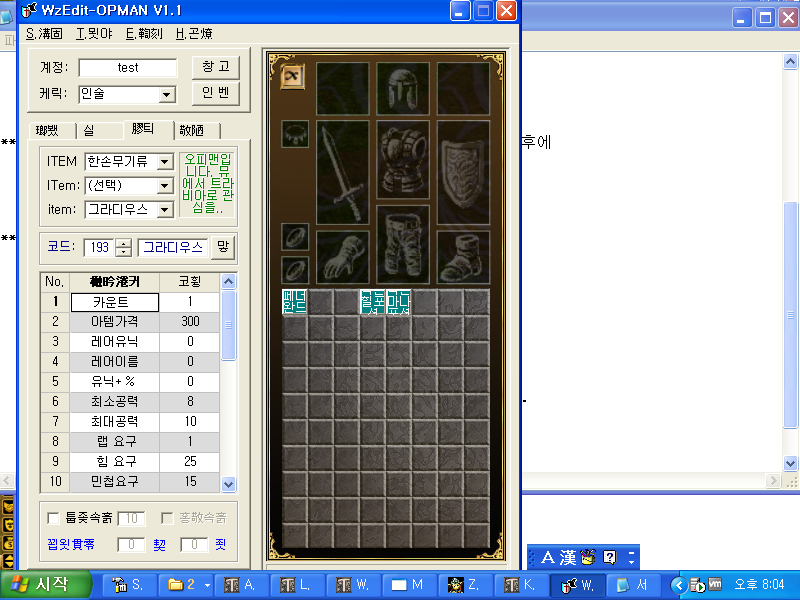This screenshot has height=600, width=800.
Task: Select the first teal inventory item
Action: (294, 302)
